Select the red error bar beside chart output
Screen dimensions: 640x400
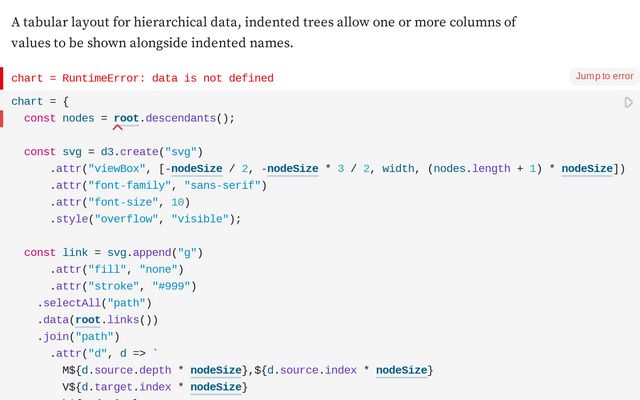pos(2,78)
